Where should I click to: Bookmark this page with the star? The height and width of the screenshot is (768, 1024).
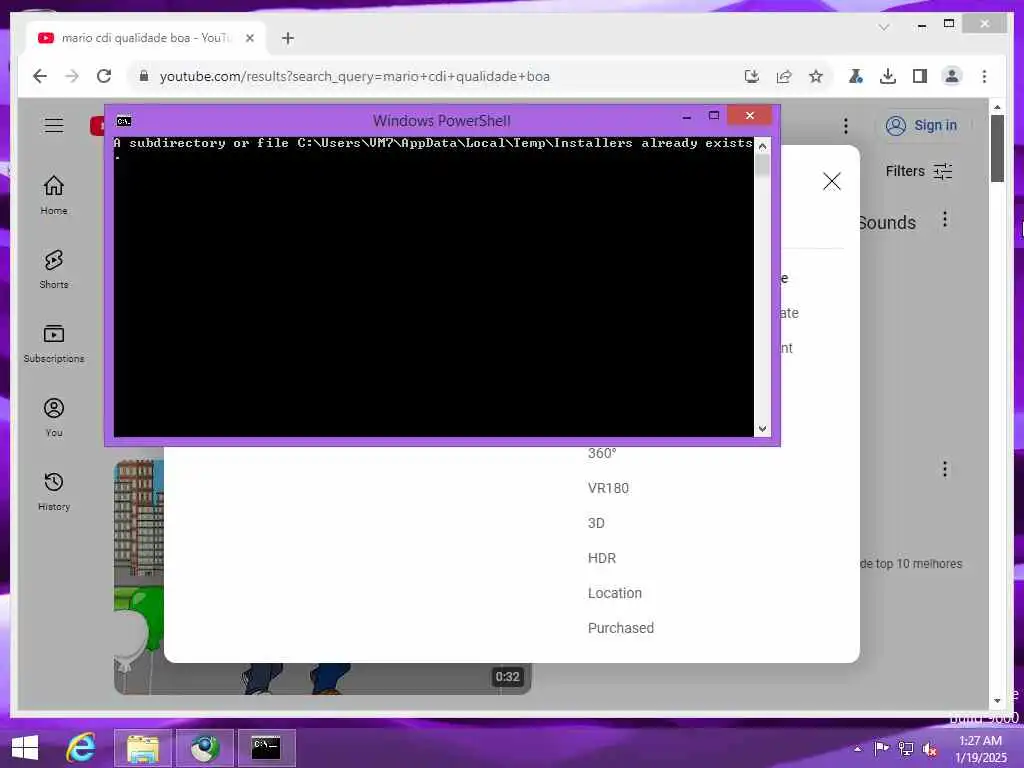[816, 76]
